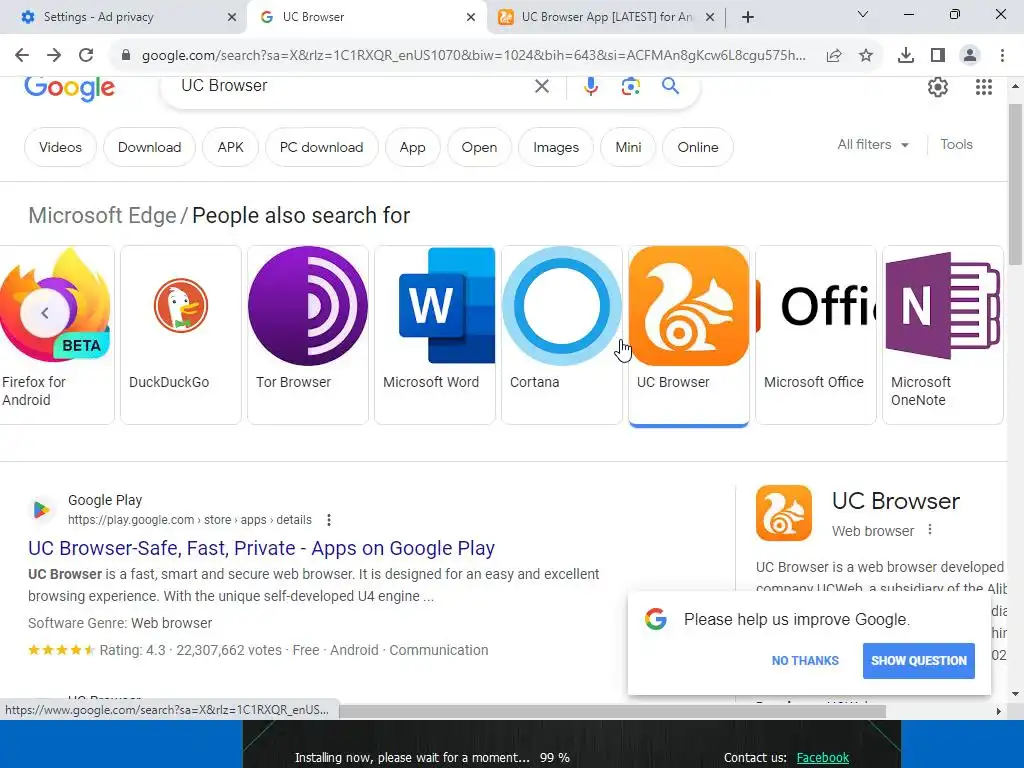Open Google quick settings gear

[938, 86]
